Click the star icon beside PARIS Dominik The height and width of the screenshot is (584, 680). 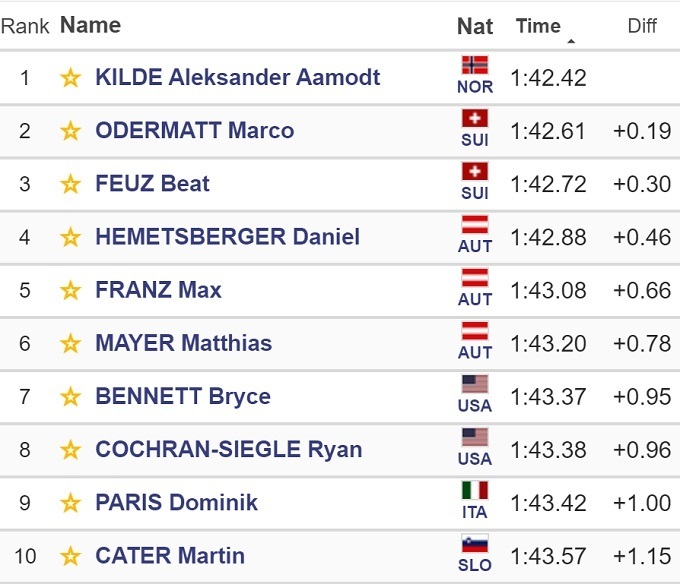(70, 502)
